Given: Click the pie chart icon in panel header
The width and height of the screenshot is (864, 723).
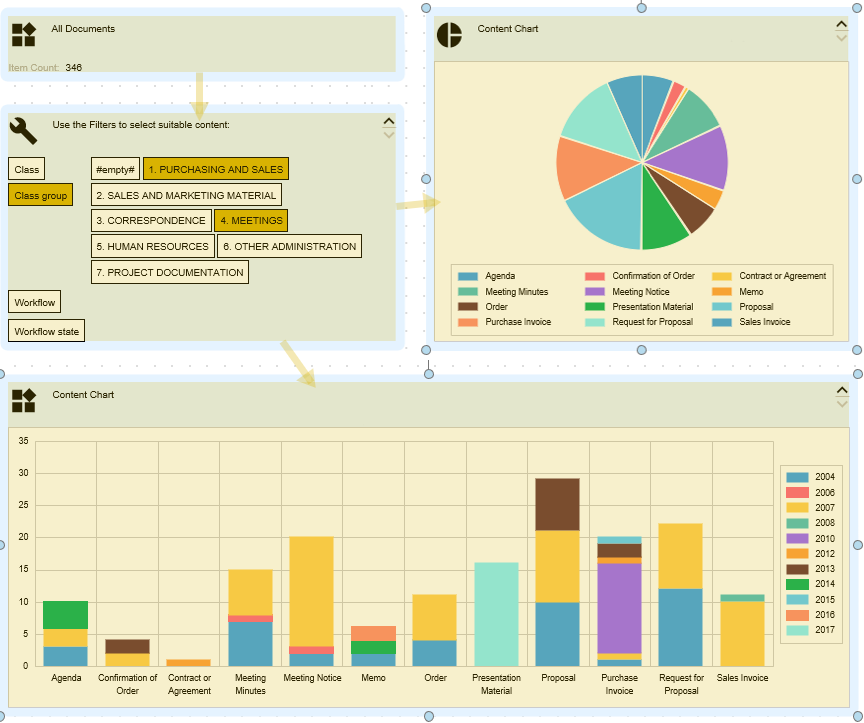Looking at the screenshot, I should (449, 35).
